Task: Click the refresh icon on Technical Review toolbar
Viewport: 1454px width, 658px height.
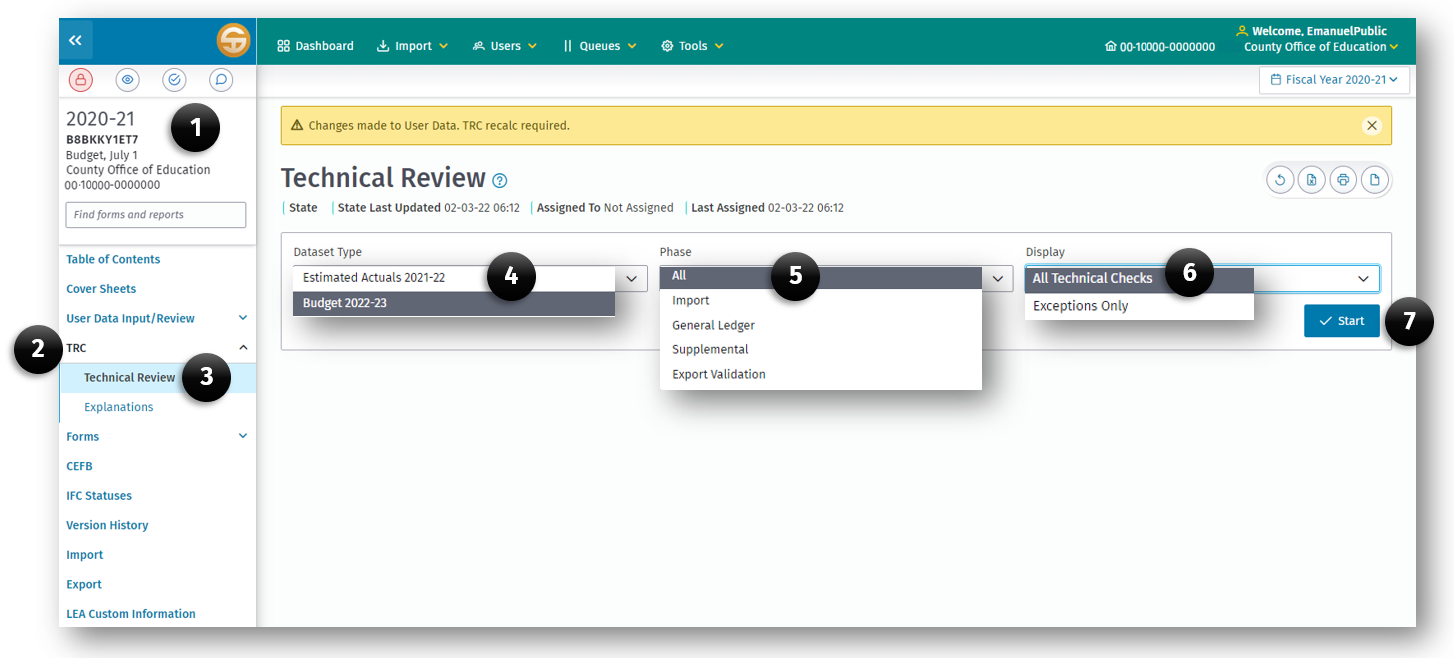Action: 1280,179
